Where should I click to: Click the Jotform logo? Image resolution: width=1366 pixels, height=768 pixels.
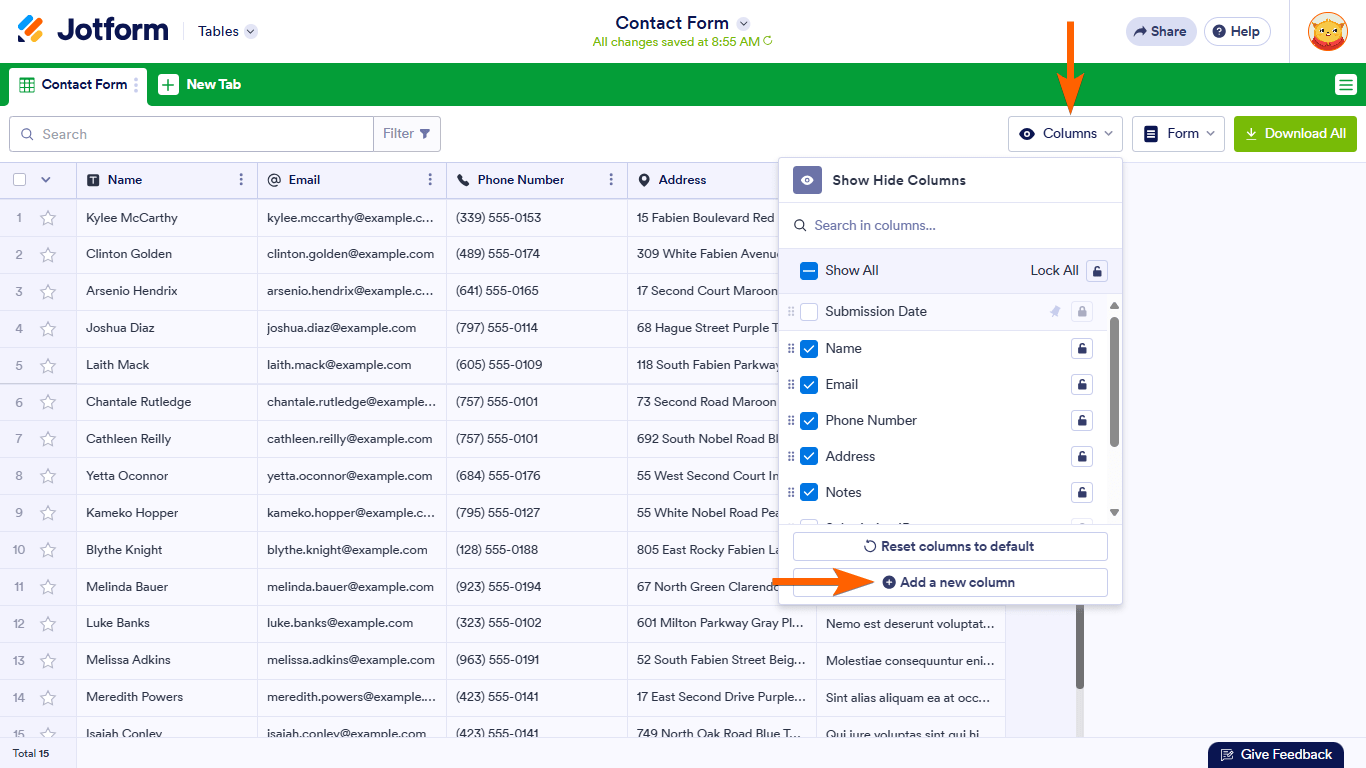click(x=93, y=30)
